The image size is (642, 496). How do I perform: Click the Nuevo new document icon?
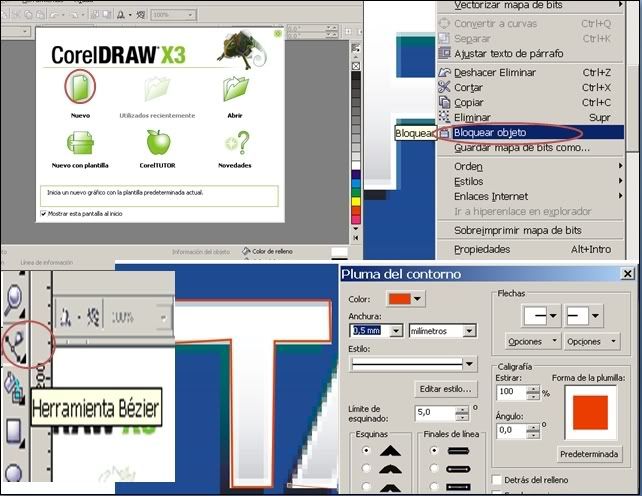(x=80, y=87)
